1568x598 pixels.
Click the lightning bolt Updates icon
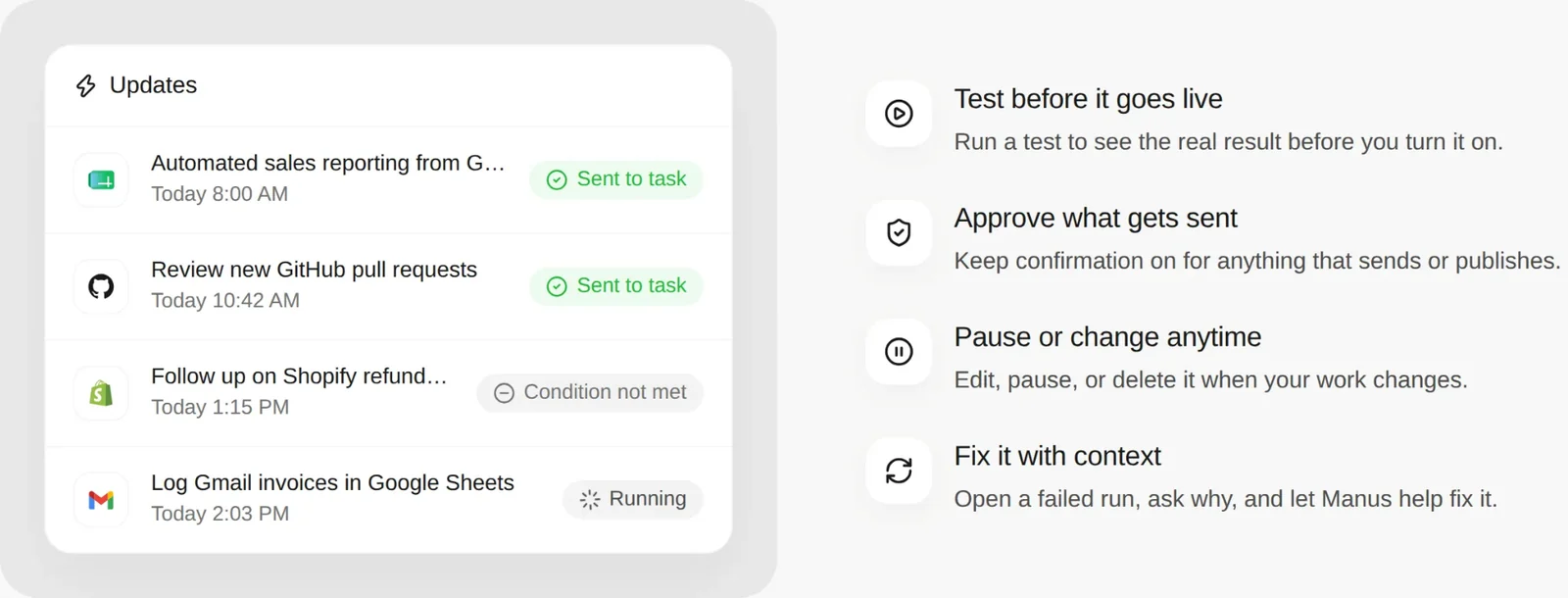[86, 86]
